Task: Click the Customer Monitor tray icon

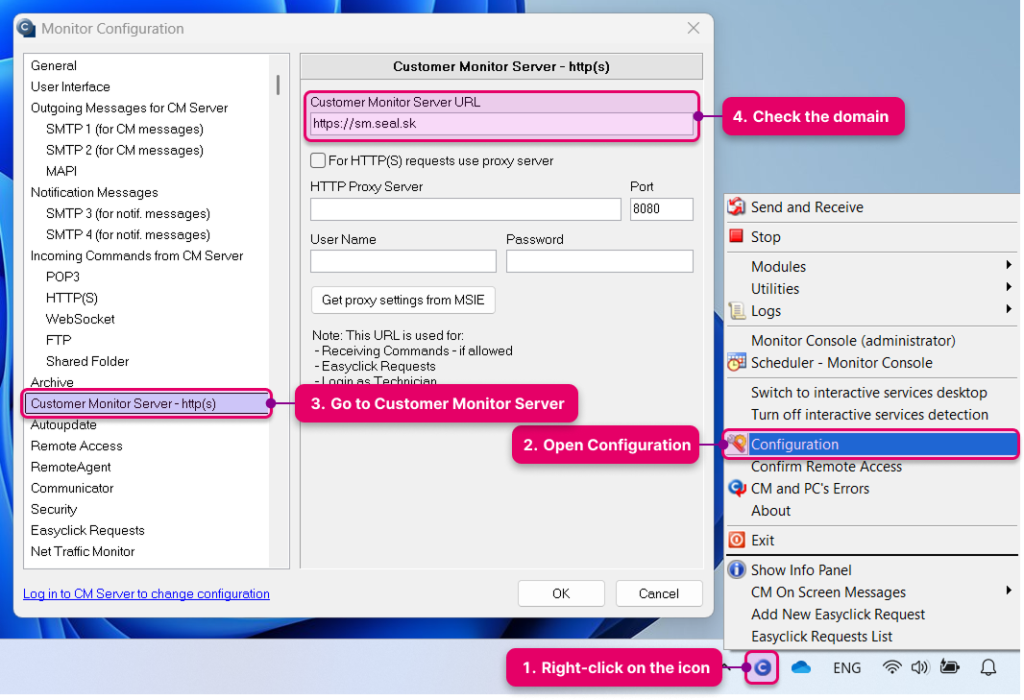Action: (x=763, y=667)
